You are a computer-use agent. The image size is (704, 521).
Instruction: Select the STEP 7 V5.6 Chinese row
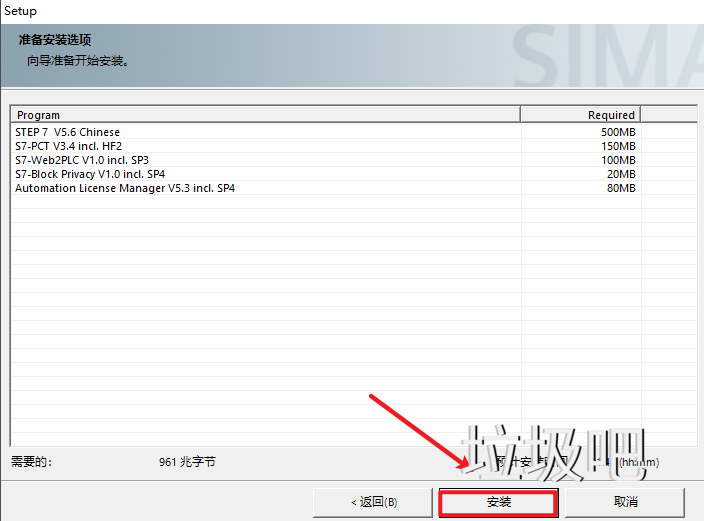coord(68,132)
